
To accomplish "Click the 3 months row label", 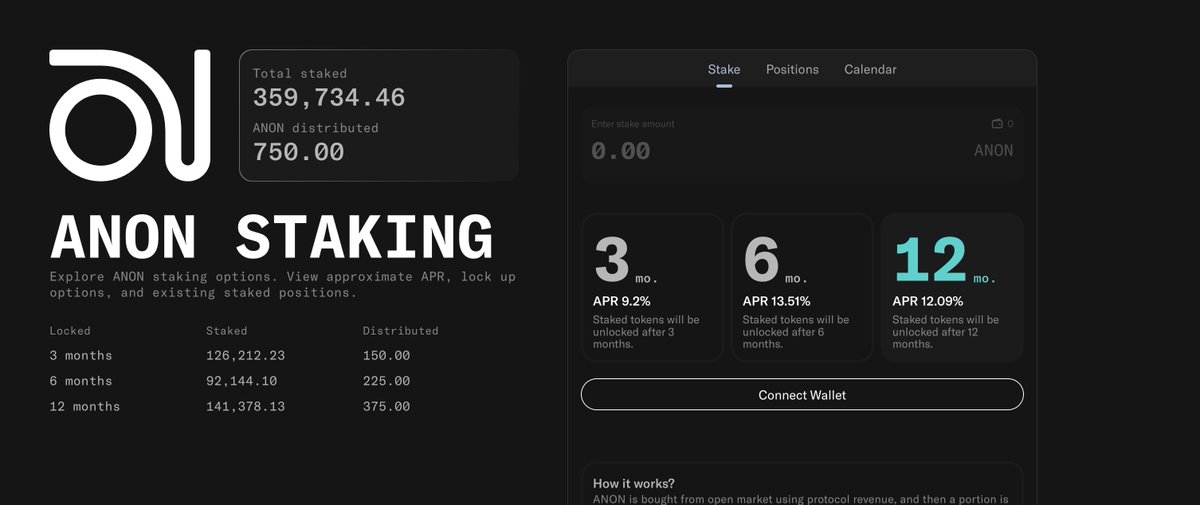I will [81, 356].
